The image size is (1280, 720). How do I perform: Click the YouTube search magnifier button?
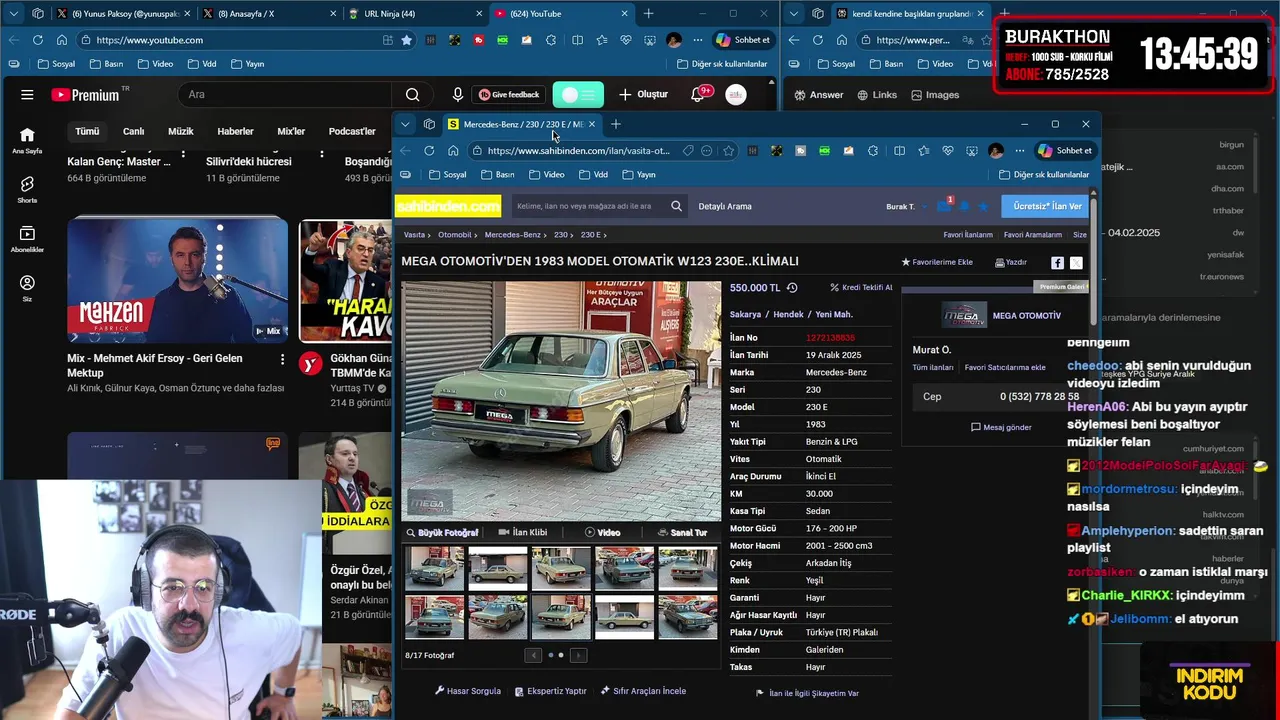tap(412, 95)
